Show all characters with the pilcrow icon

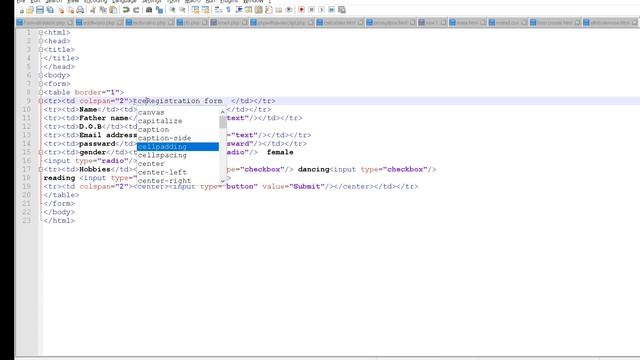pyautogui.click(x=228, y=10)
